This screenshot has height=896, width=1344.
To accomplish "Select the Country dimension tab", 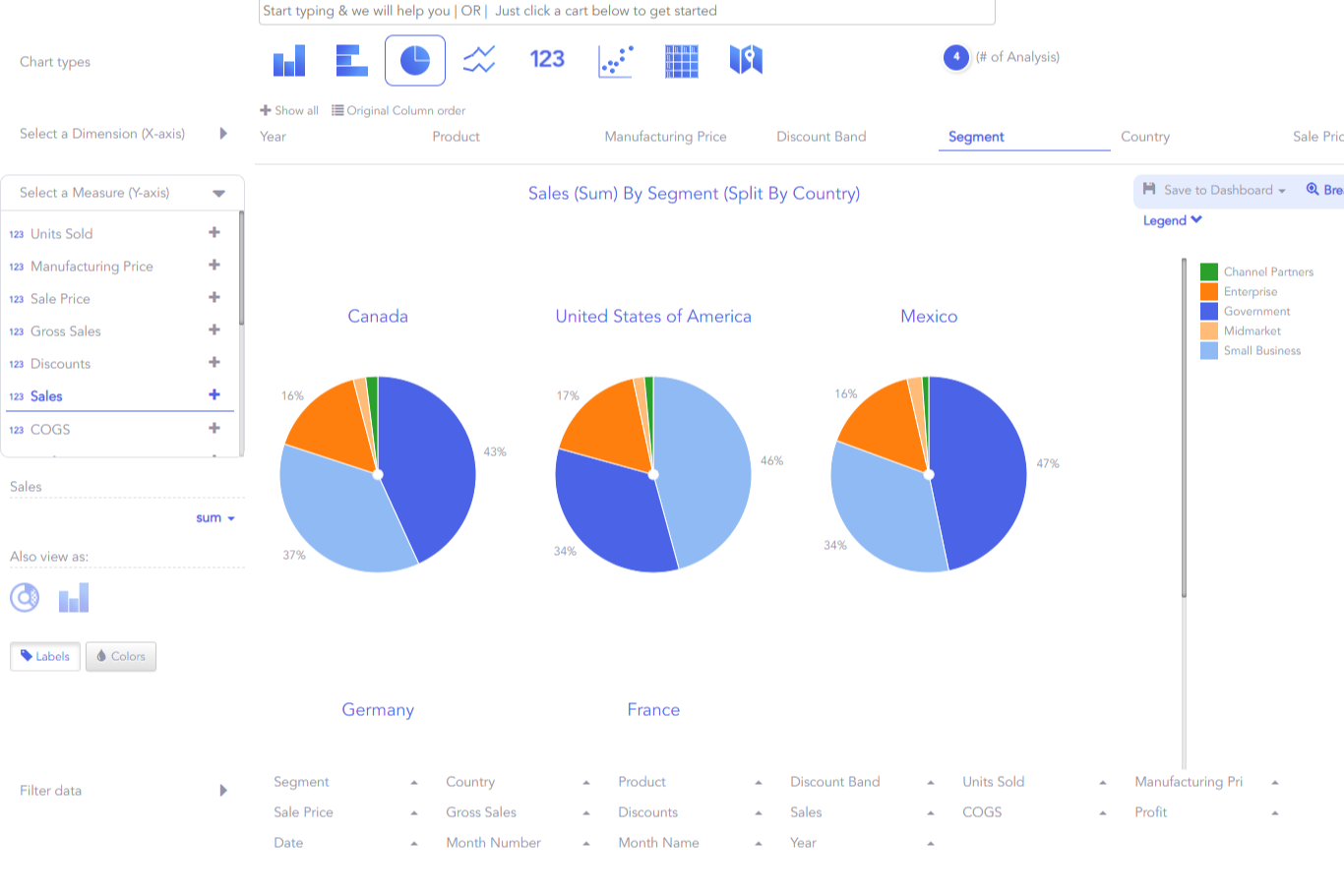I will pyautogui.click(x=1145, y=137).
